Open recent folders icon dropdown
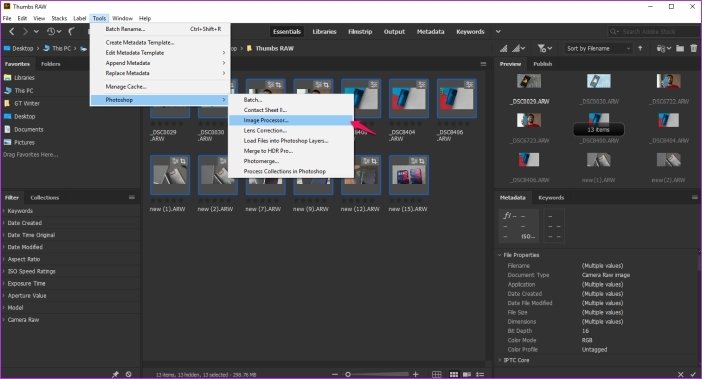 click(663, 48)
